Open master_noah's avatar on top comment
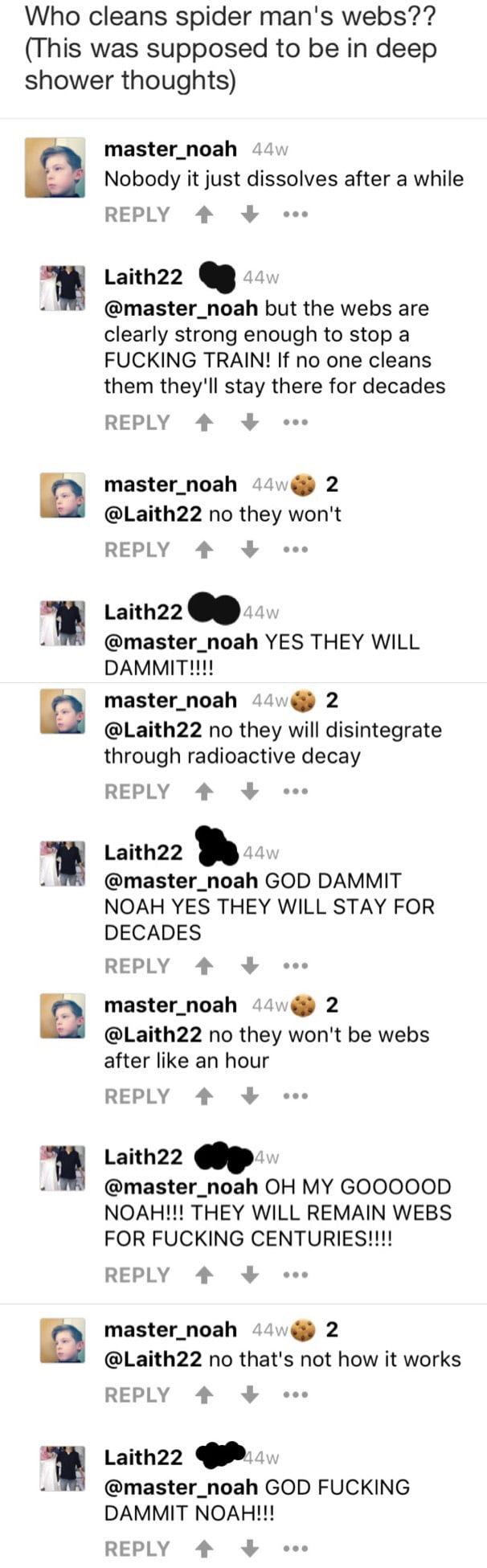 [55, 167]
